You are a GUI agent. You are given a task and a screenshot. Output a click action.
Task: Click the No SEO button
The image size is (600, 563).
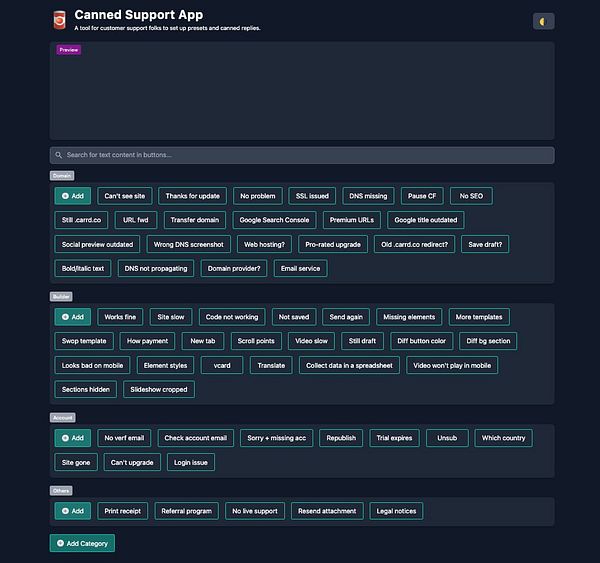pos(471,196)
